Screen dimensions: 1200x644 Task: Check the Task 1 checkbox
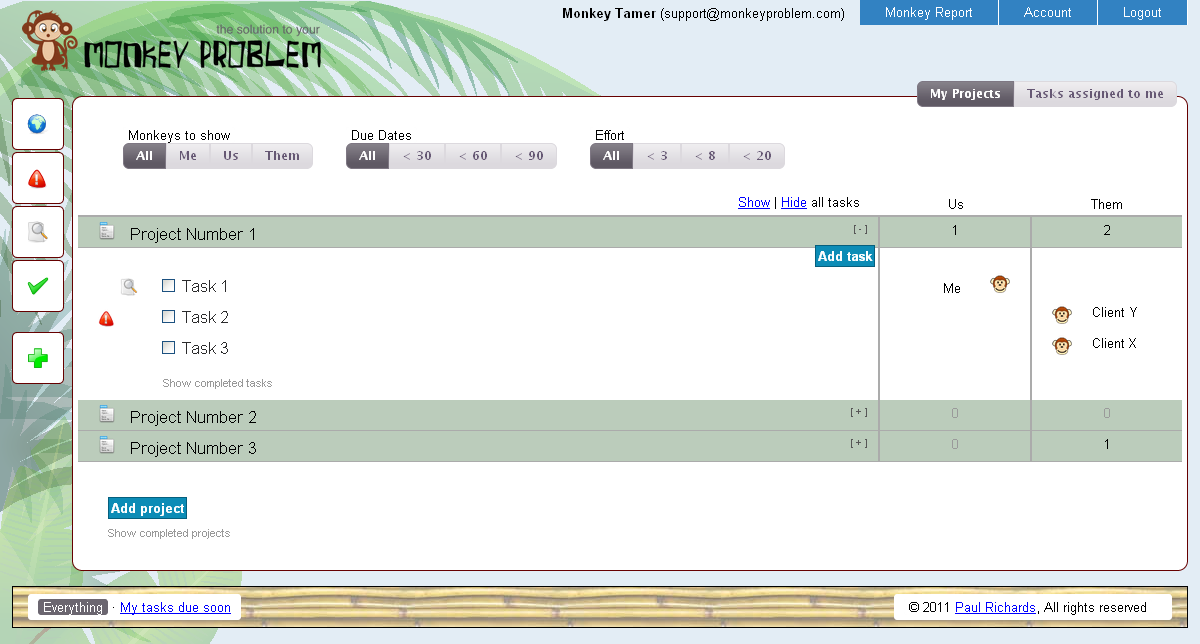[x=168, y=286]
